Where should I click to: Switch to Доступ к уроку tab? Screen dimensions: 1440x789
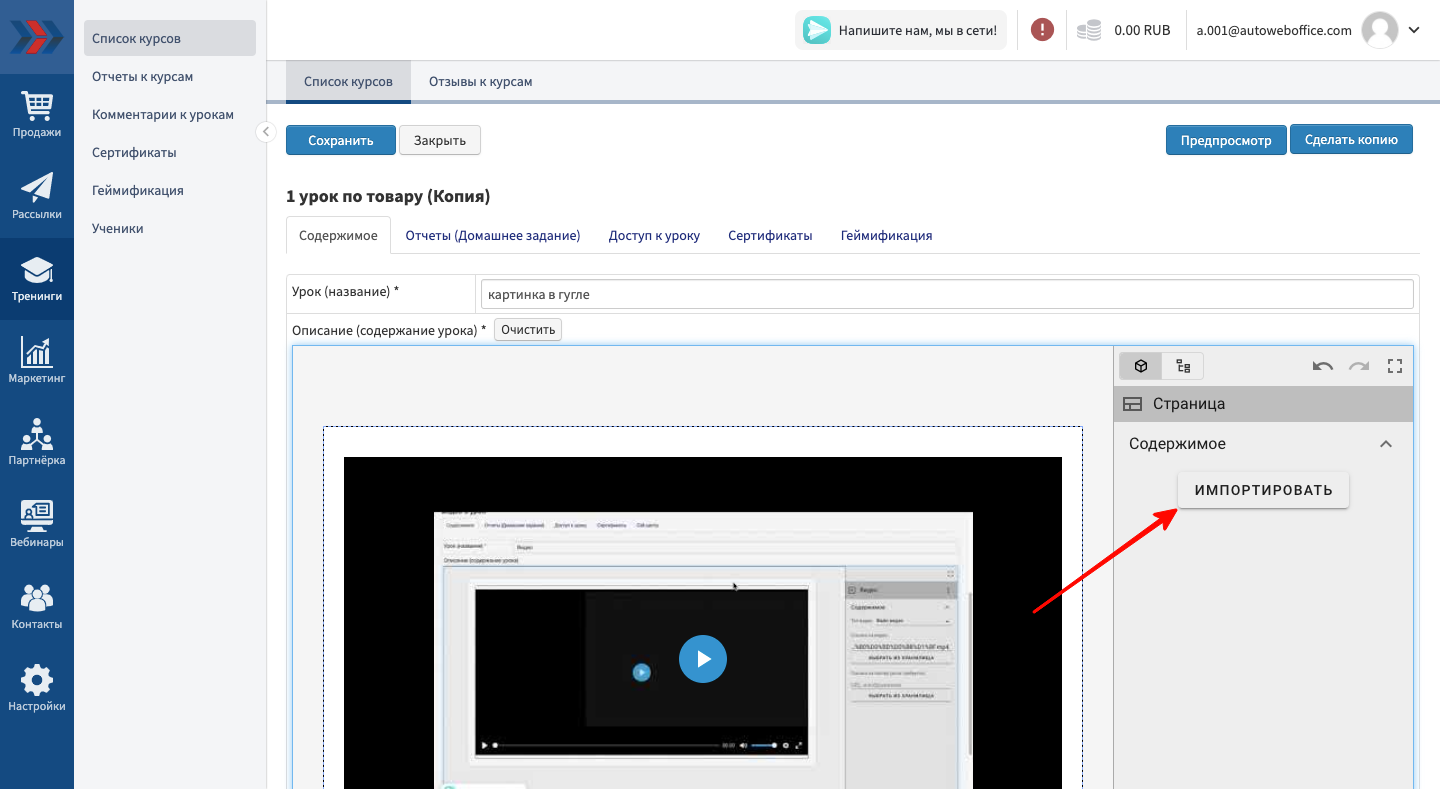[x=654, y=236]
